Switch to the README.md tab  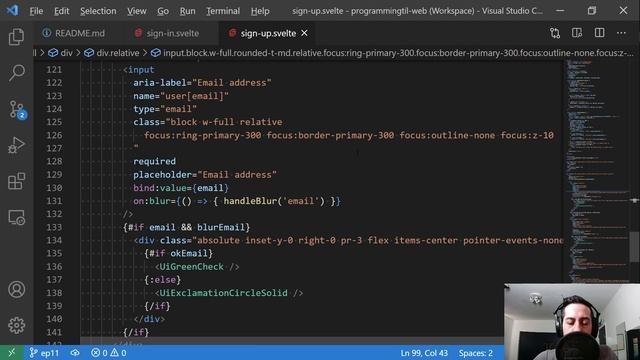point(74,33)
